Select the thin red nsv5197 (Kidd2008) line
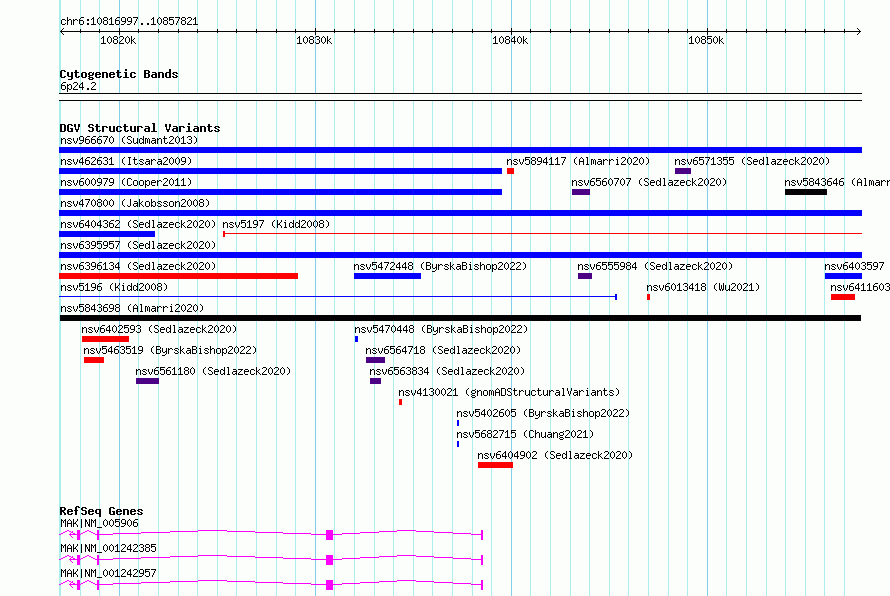Screen dimensions: 890x596 tap(543, 233)
